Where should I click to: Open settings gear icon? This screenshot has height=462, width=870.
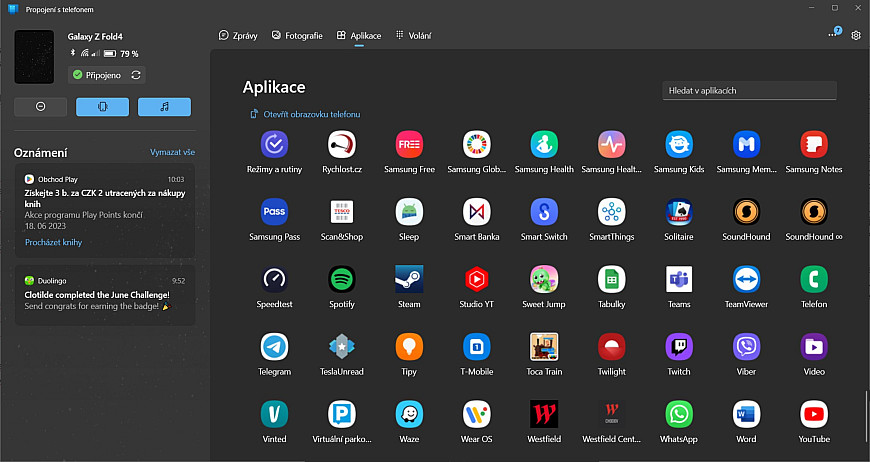[856, 35]
